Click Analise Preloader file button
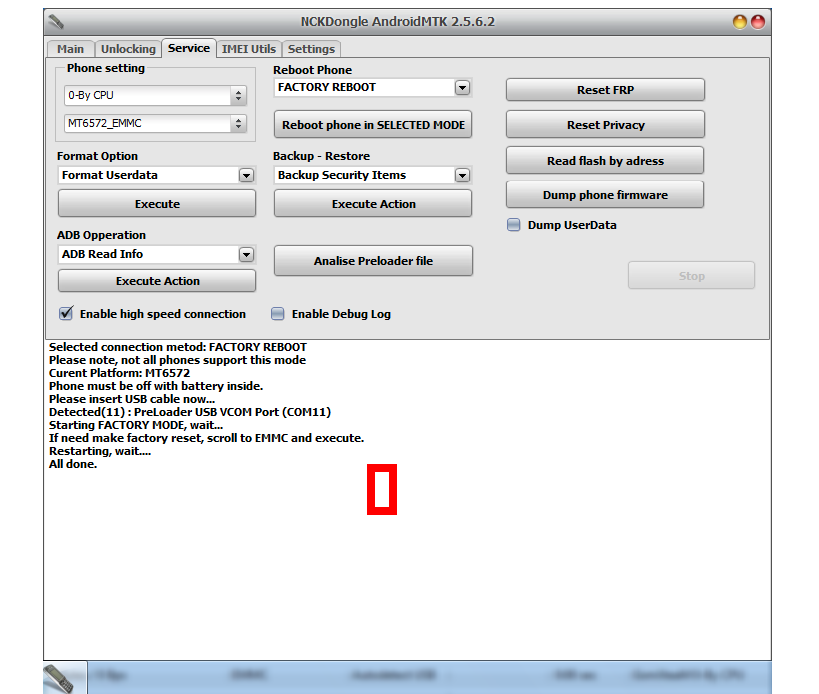This screenshot has width=819, height=694. 373,261
